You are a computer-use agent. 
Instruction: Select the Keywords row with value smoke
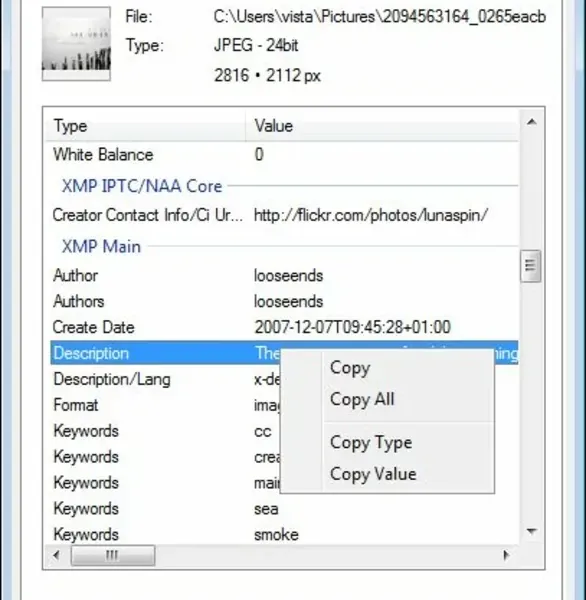click(284, 535)
